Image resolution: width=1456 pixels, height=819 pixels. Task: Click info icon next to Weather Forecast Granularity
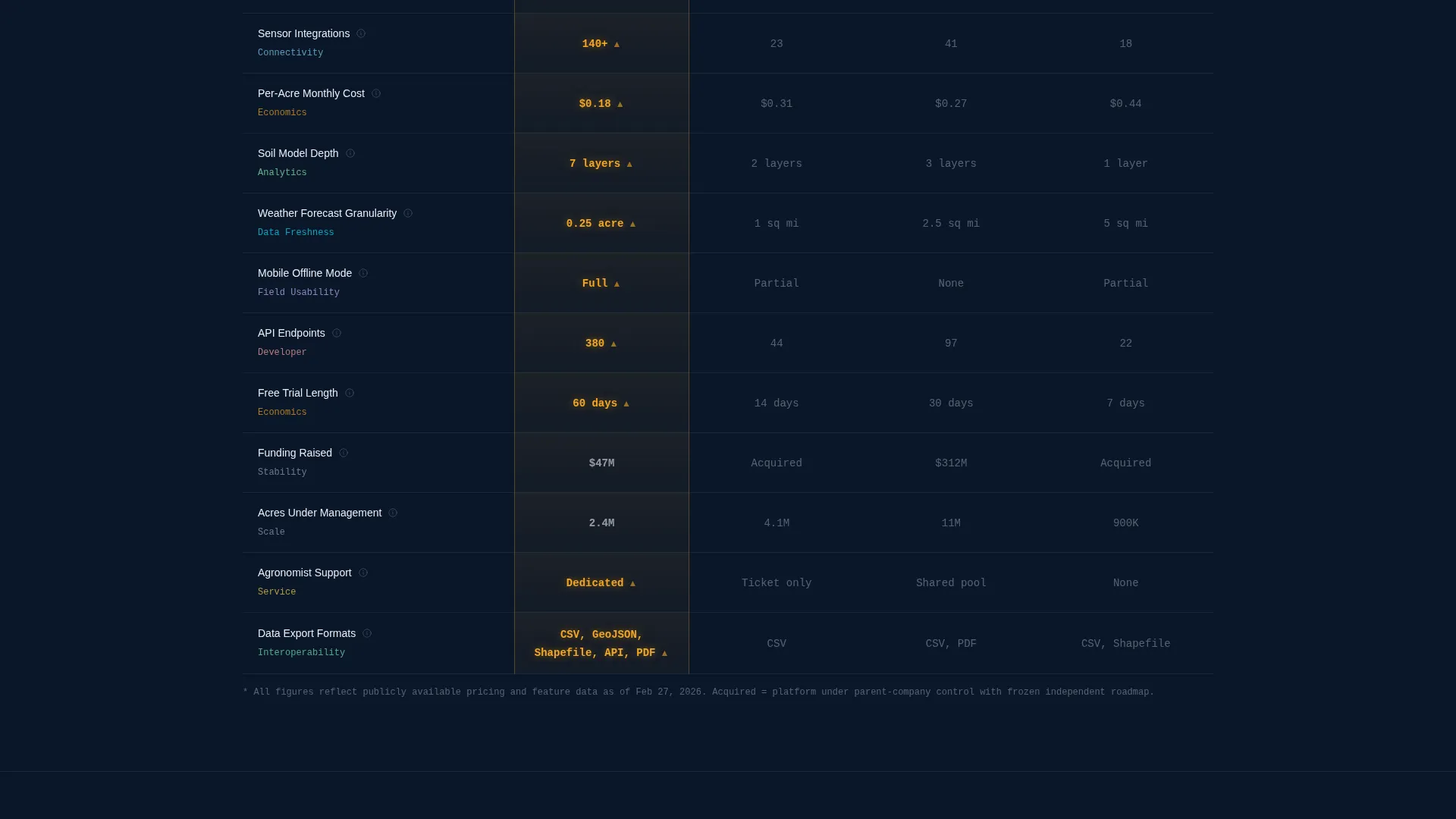[x=408, y=213]
